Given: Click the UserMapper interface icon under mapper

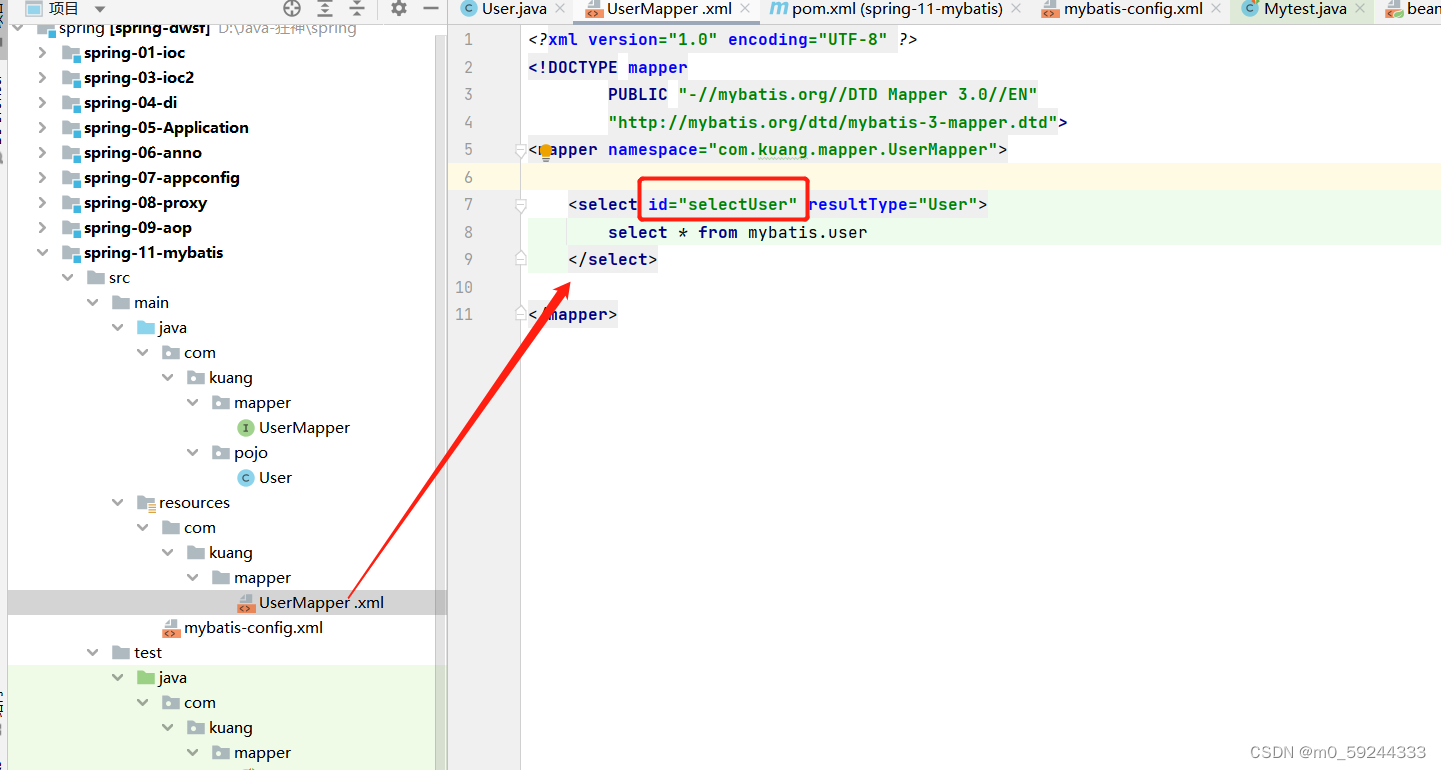Looking at the screenshot, I should [x=246, y=427].
